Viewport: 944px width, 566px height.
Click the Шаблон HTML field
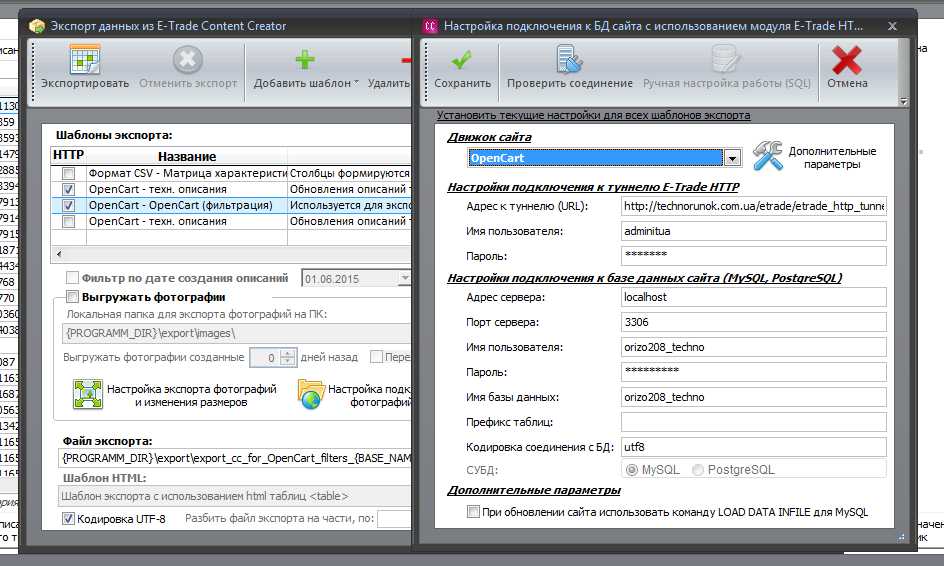pos(235,496)
